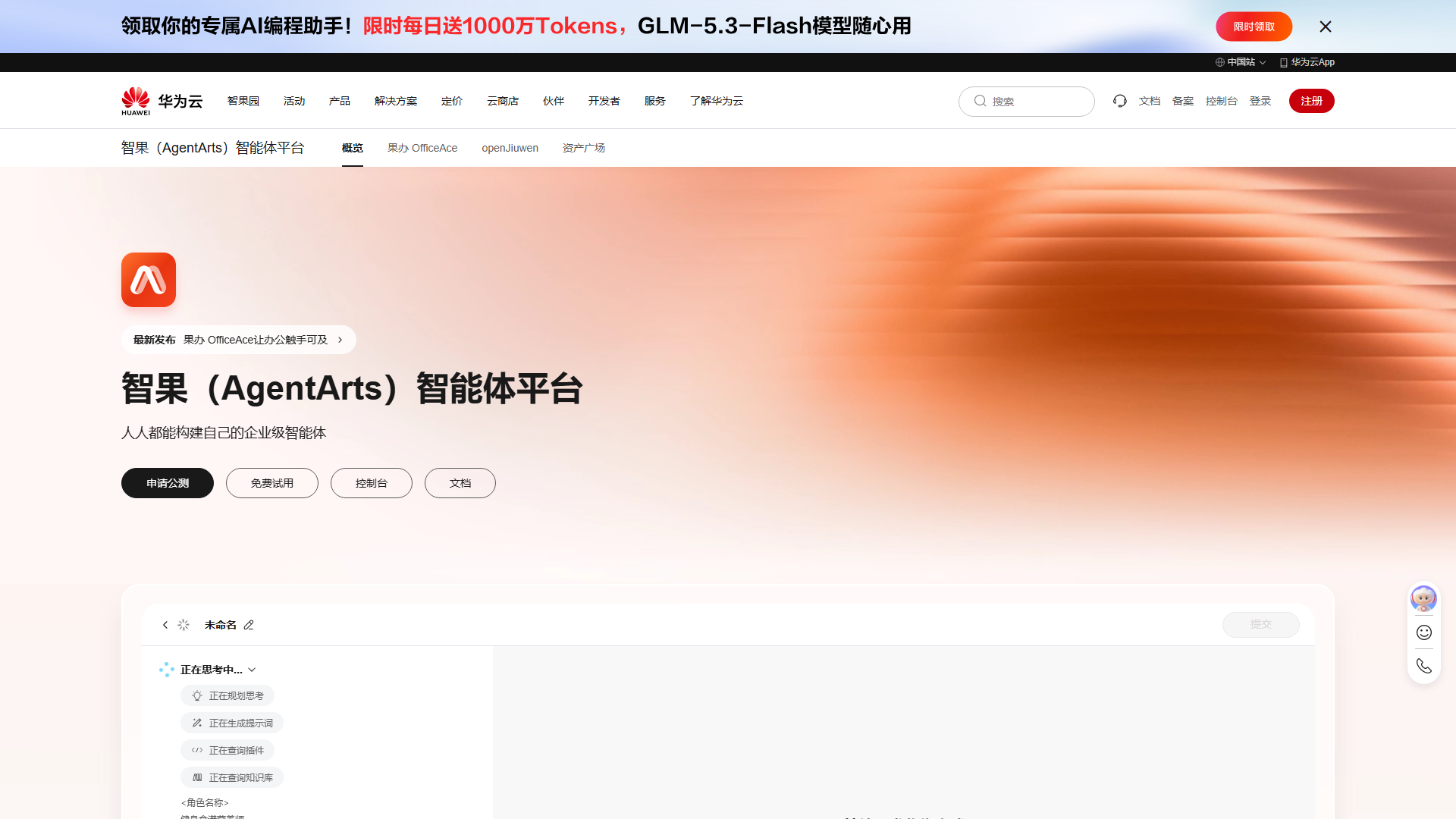Open the 服务 menu
The width and height of the screenshot is (1456, 819).
(655, 101)
